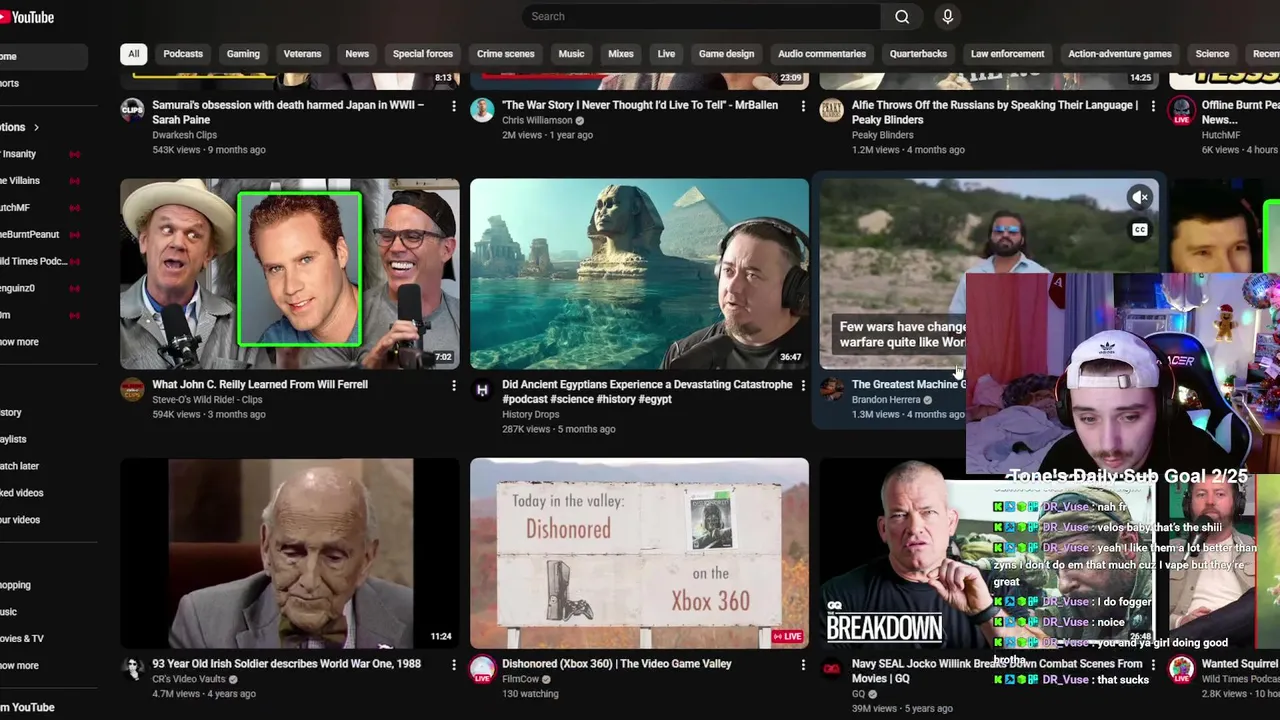Open Brandon Herrera channel avatar
This screenshot has height=720, width=1280.
[832, 389]
